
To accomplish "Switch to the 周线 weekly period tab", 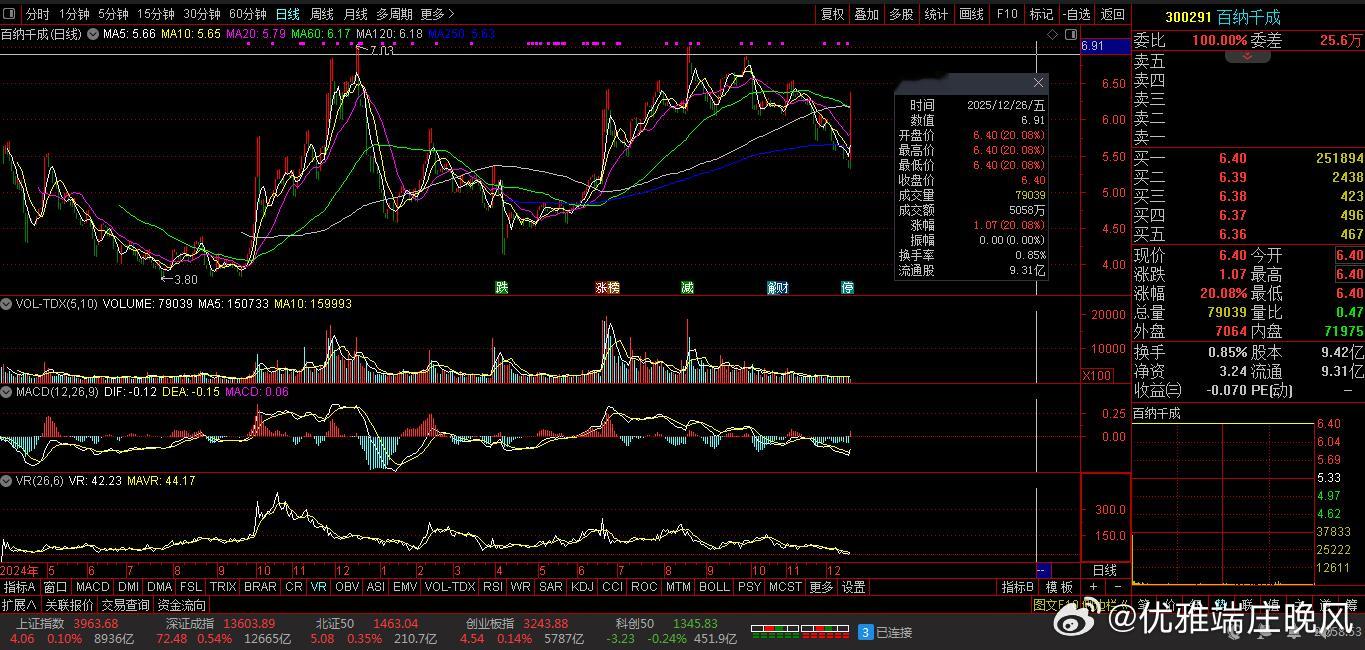I will tap(321, 14).
